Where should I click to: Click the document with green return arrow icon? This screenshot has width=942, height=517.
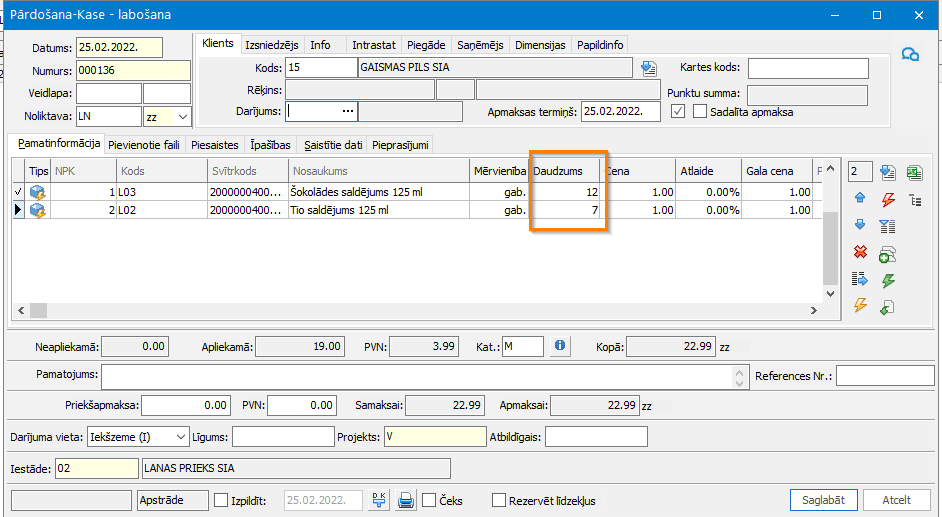(x=887, y=307)
